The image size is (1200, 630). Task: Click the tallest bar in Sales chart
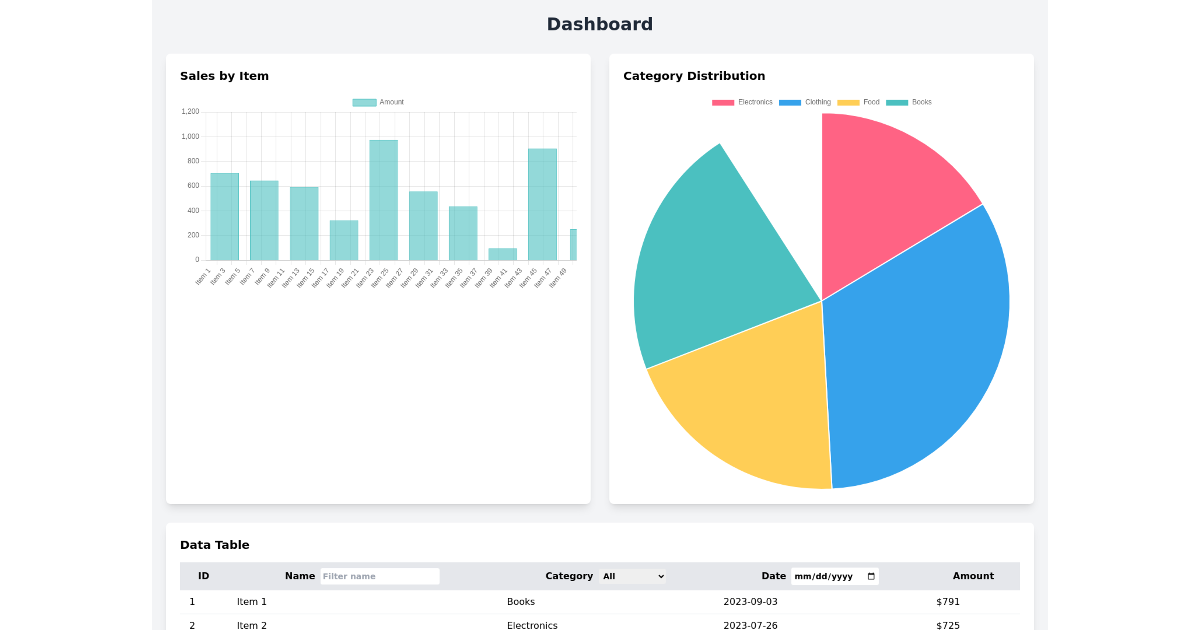384,200
